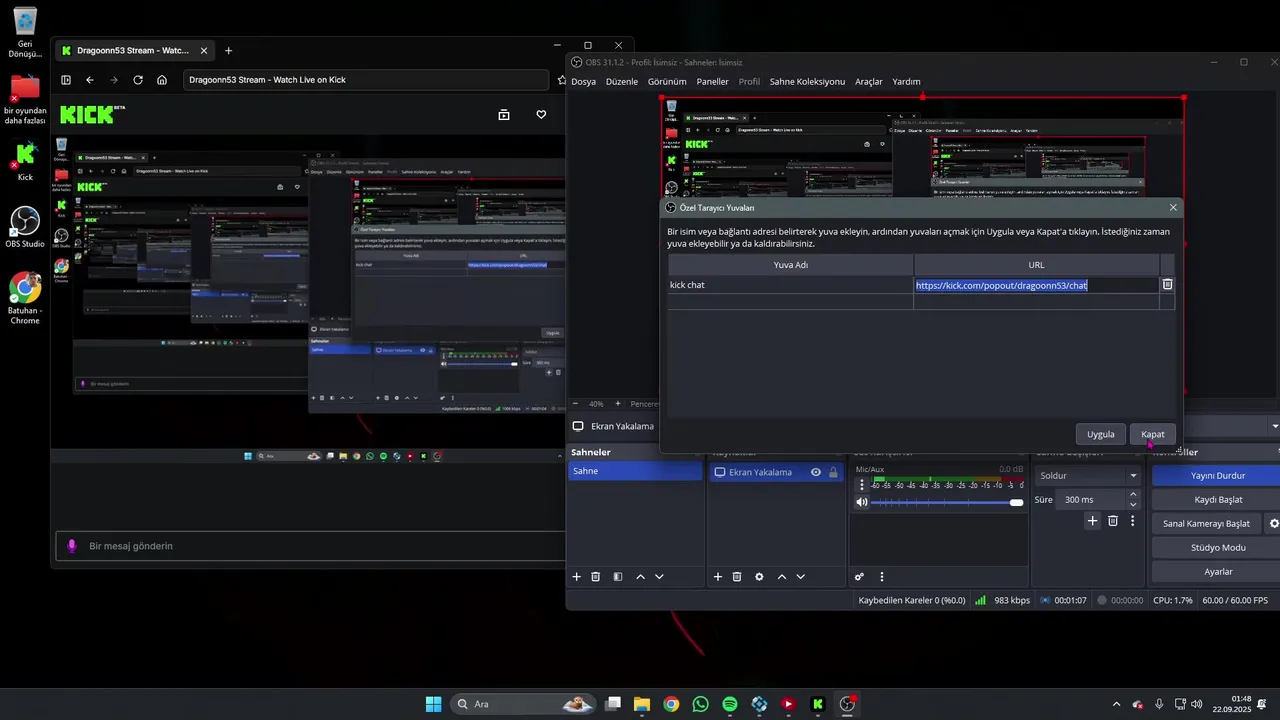This screenshot has height=720, width=1280.
Task: Toggle browser sidebar panel icon
Action: point(66,80)
